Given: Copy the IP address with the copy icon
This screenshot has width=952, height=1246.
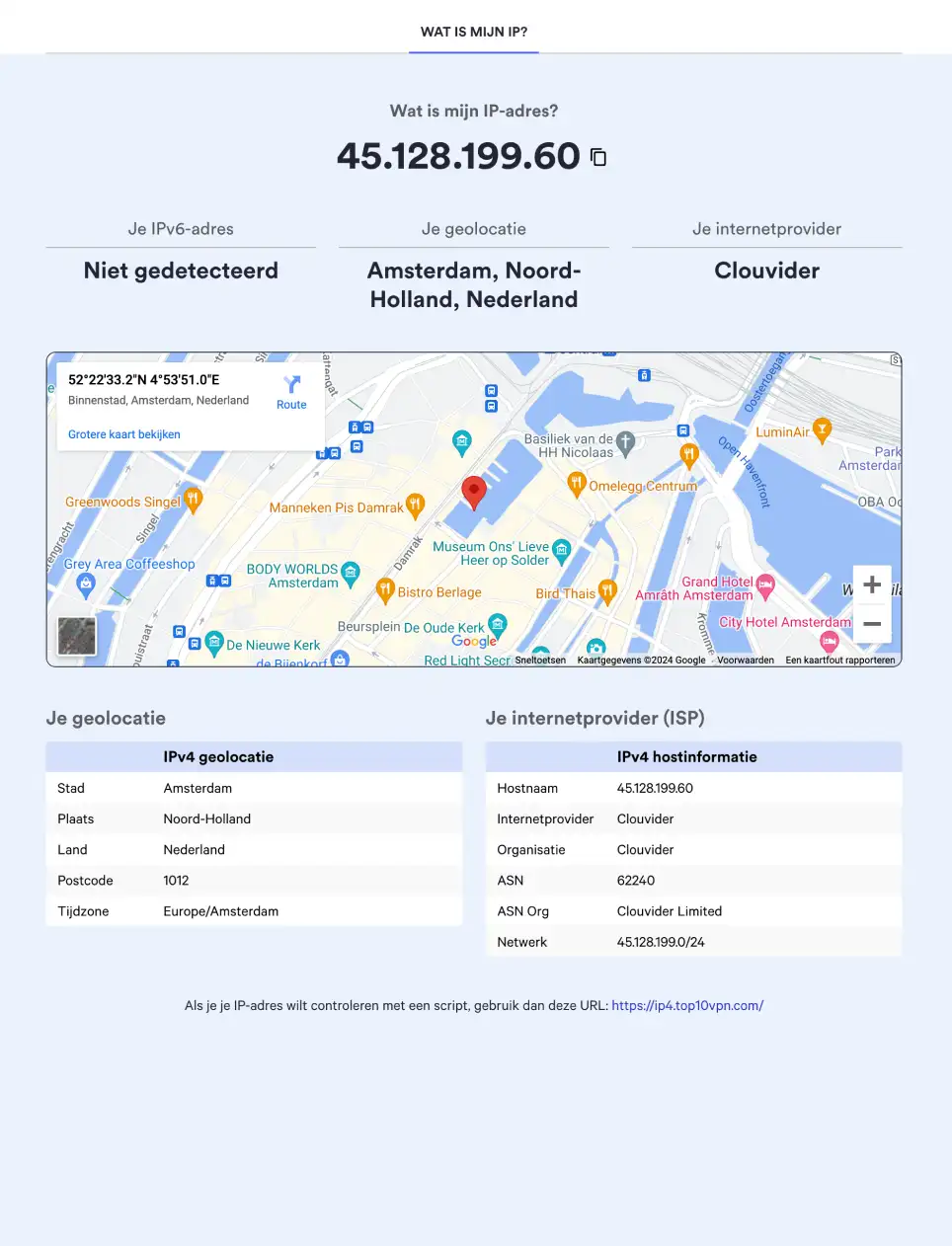Looking at the screenshot, I should point(598,157).
